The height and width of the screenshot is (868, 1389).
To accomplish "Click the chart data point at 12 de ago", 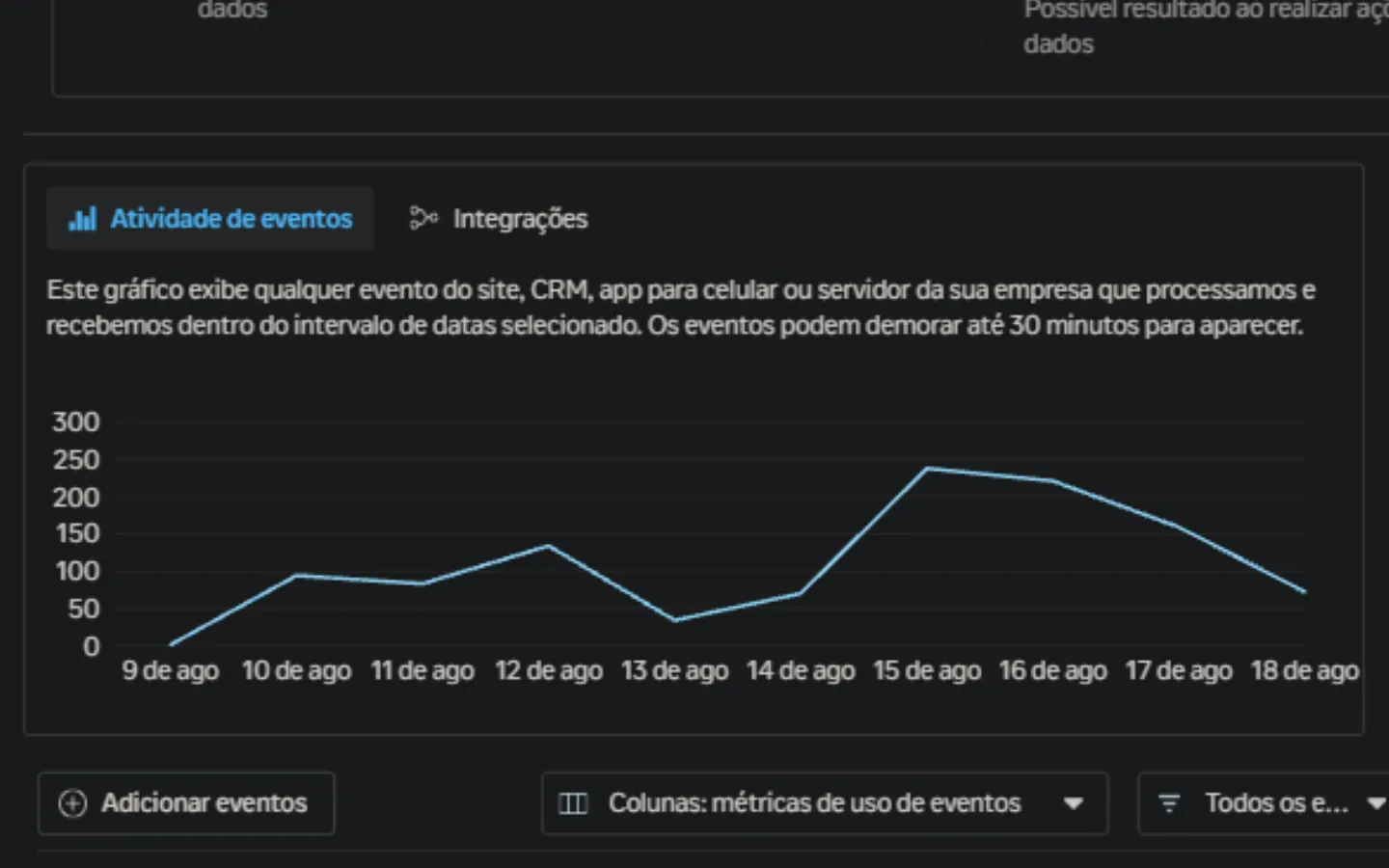I will point(549,546).
